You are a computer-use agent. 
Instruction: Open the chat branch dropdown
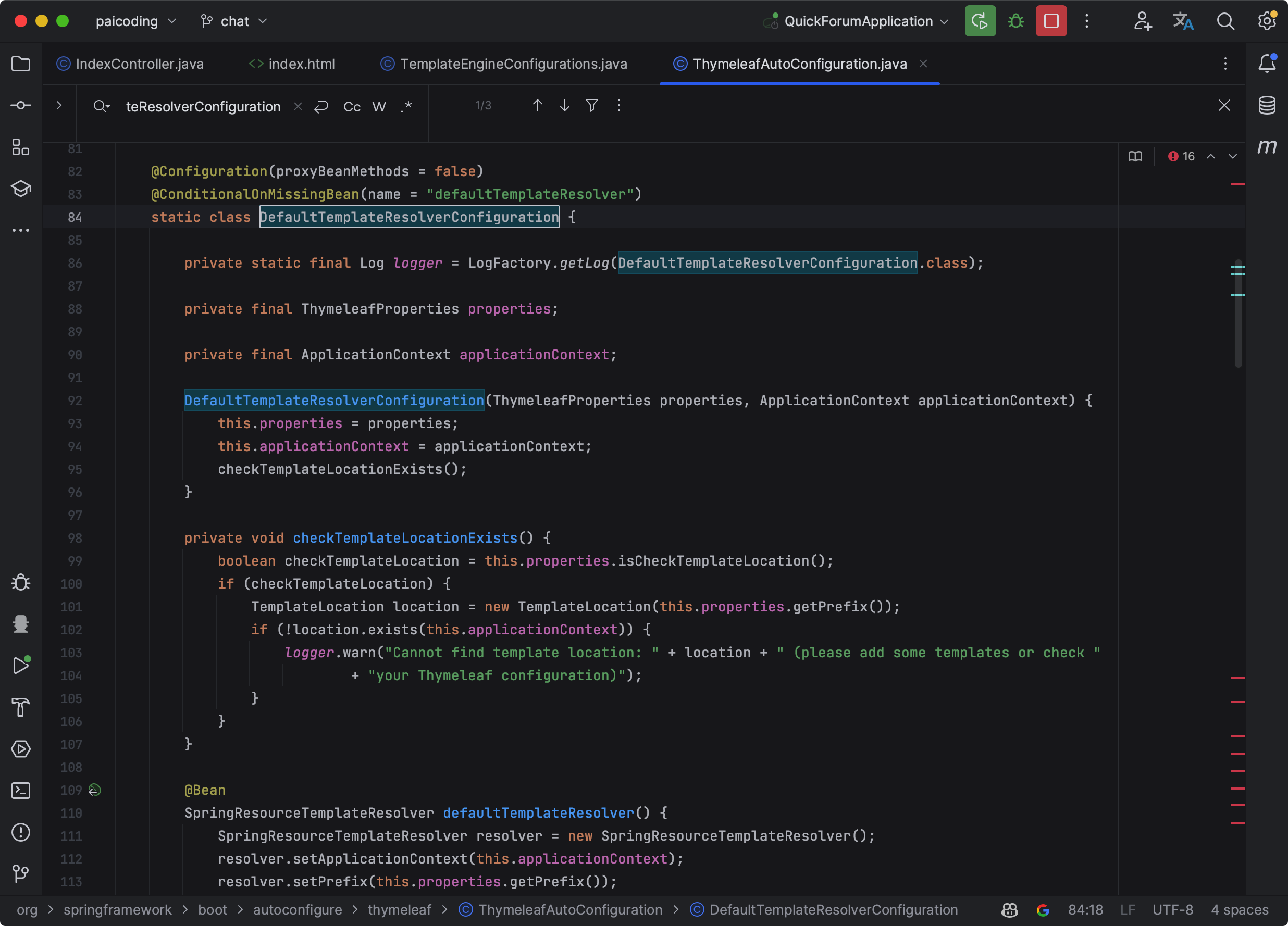tap(234, 21)
